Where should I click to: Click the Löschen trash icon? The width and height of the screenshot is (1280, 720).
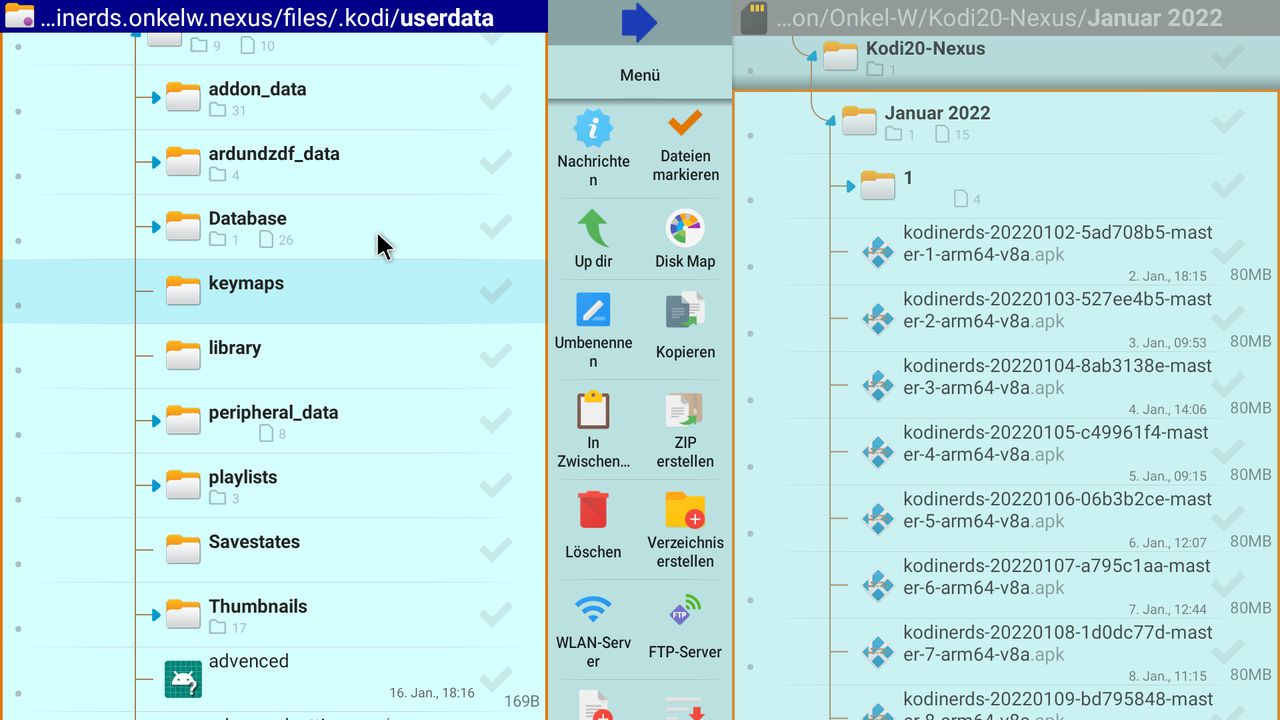[593, 510]
